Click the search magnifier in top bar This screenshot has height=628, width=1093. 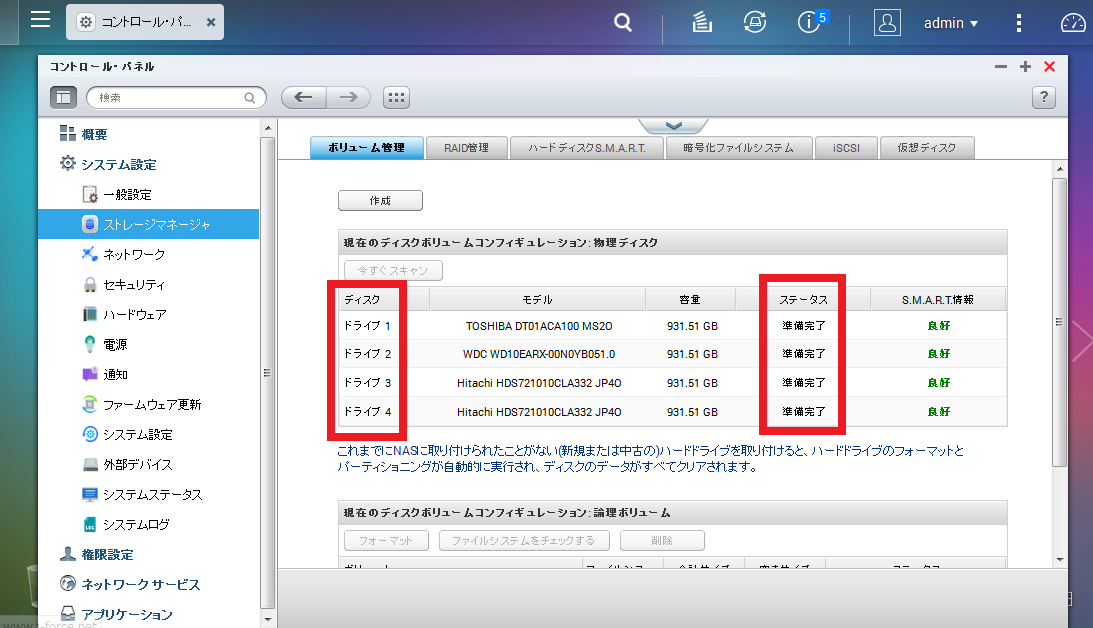tap(622, 23)
